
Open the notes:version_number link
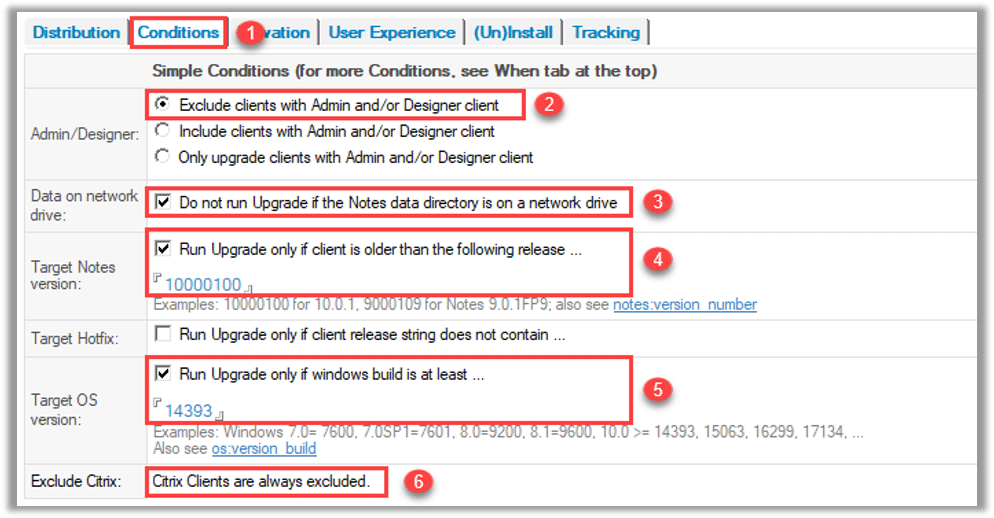coord(684,304)
